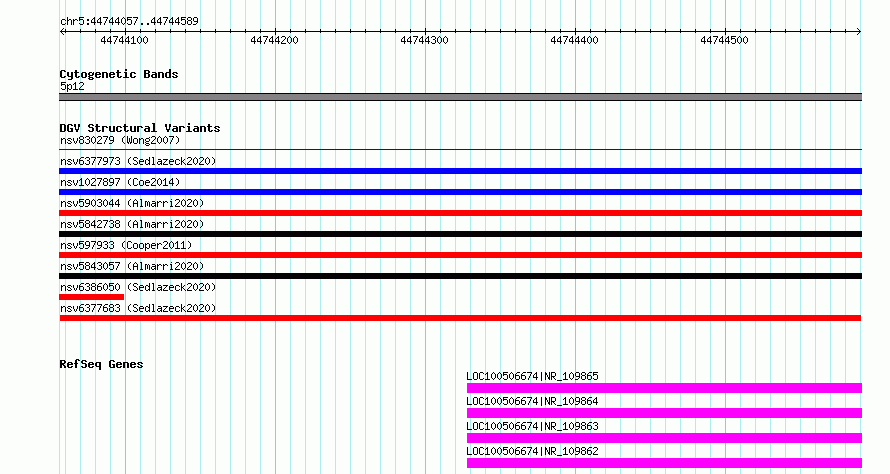Select the magenta NR_109862 gene bar
The image size is (890, 474).
coord(664,463)
